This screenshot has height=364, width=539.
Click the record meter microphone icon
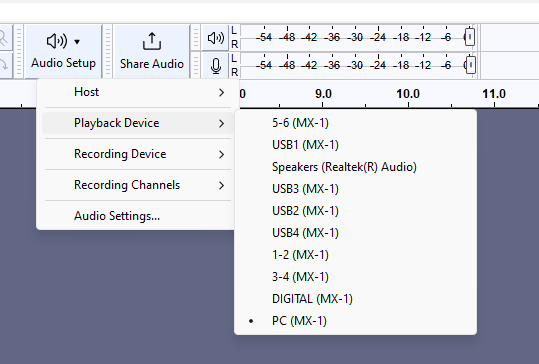coord(216,66)
